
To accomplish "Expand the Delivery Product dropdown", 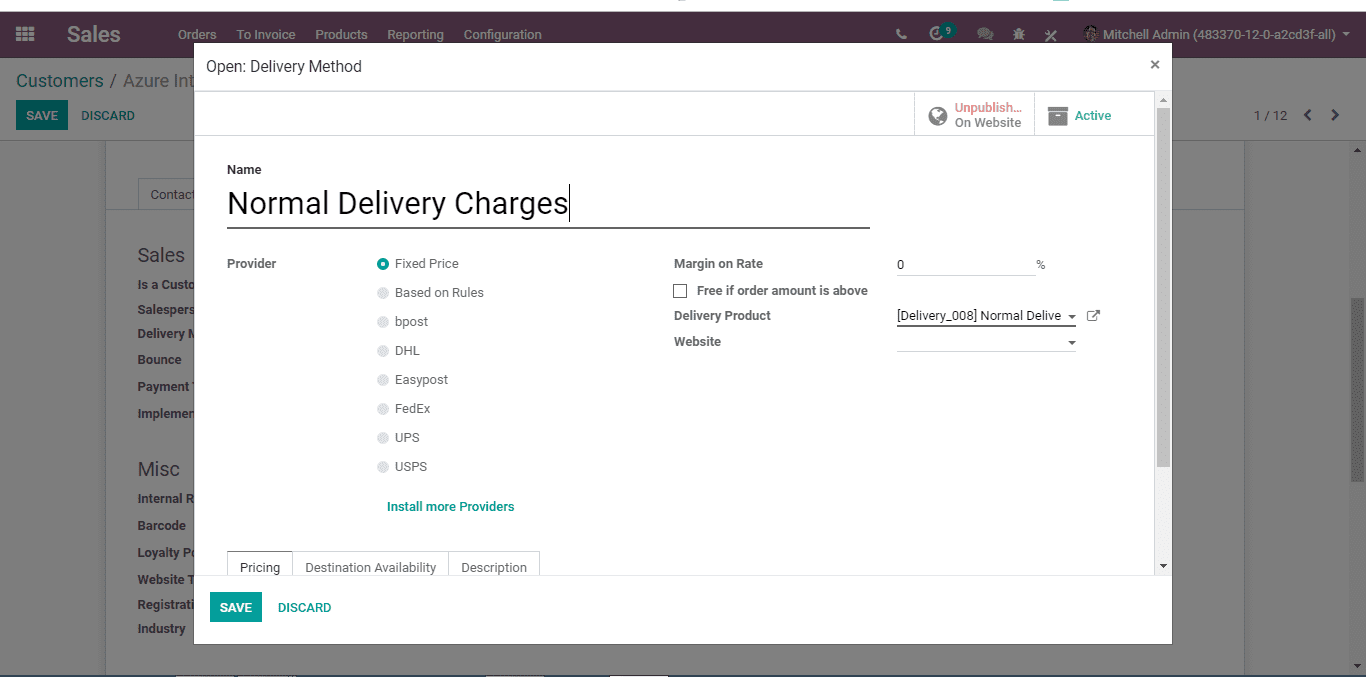I will tap(1072, 317).
